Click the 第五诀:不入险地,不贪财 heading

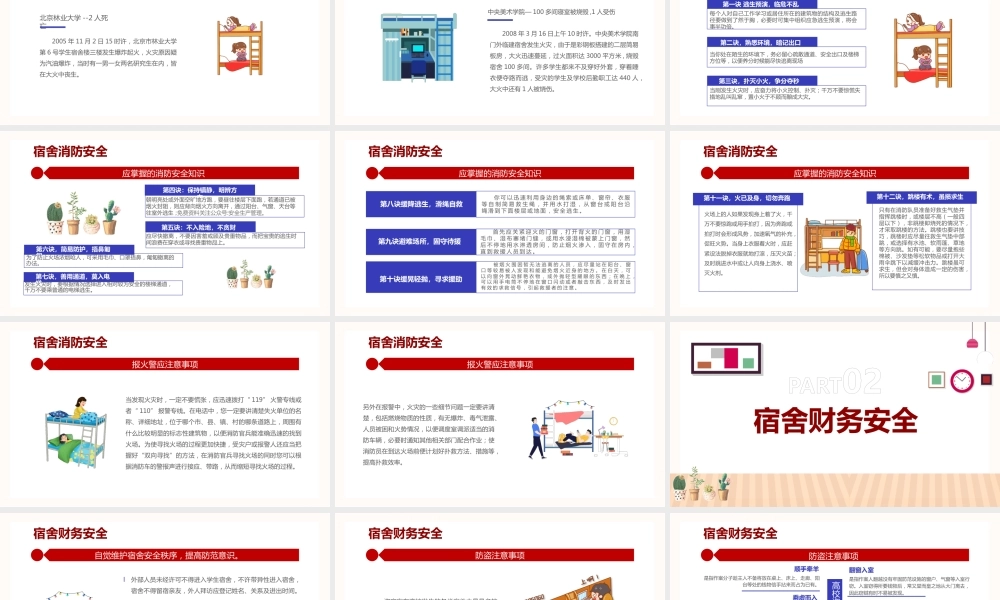[200, 227]
